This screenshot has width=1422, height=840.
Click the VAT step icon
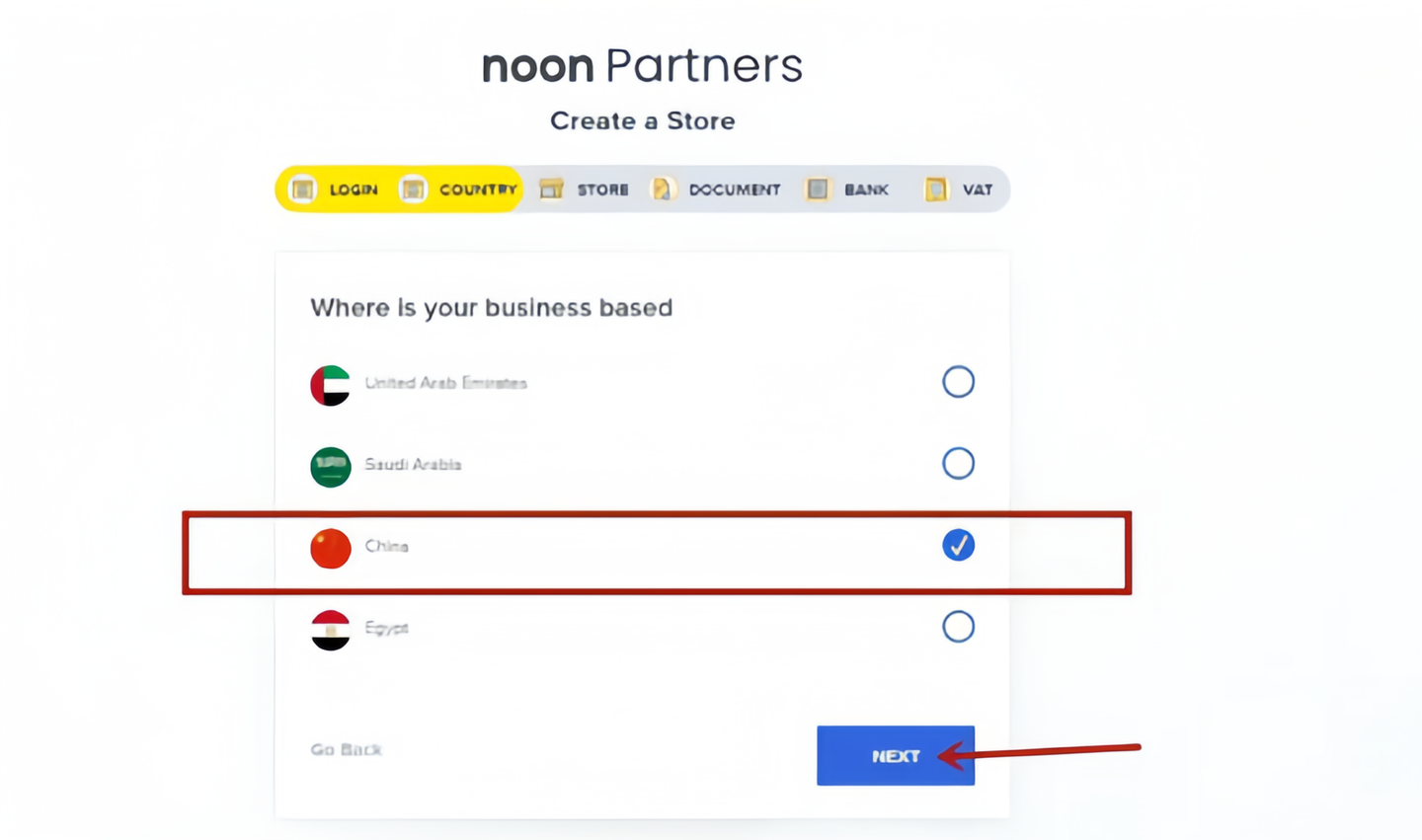point(935,189)
